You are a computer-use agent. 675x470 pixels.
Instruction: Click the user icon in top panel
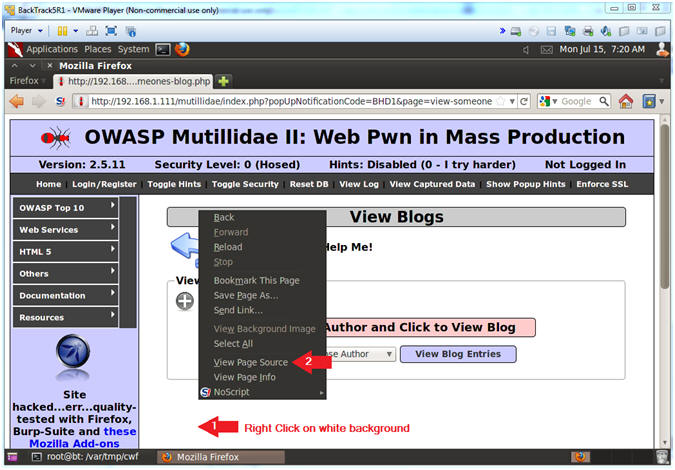pyautogui.click(x=662, y=49)
